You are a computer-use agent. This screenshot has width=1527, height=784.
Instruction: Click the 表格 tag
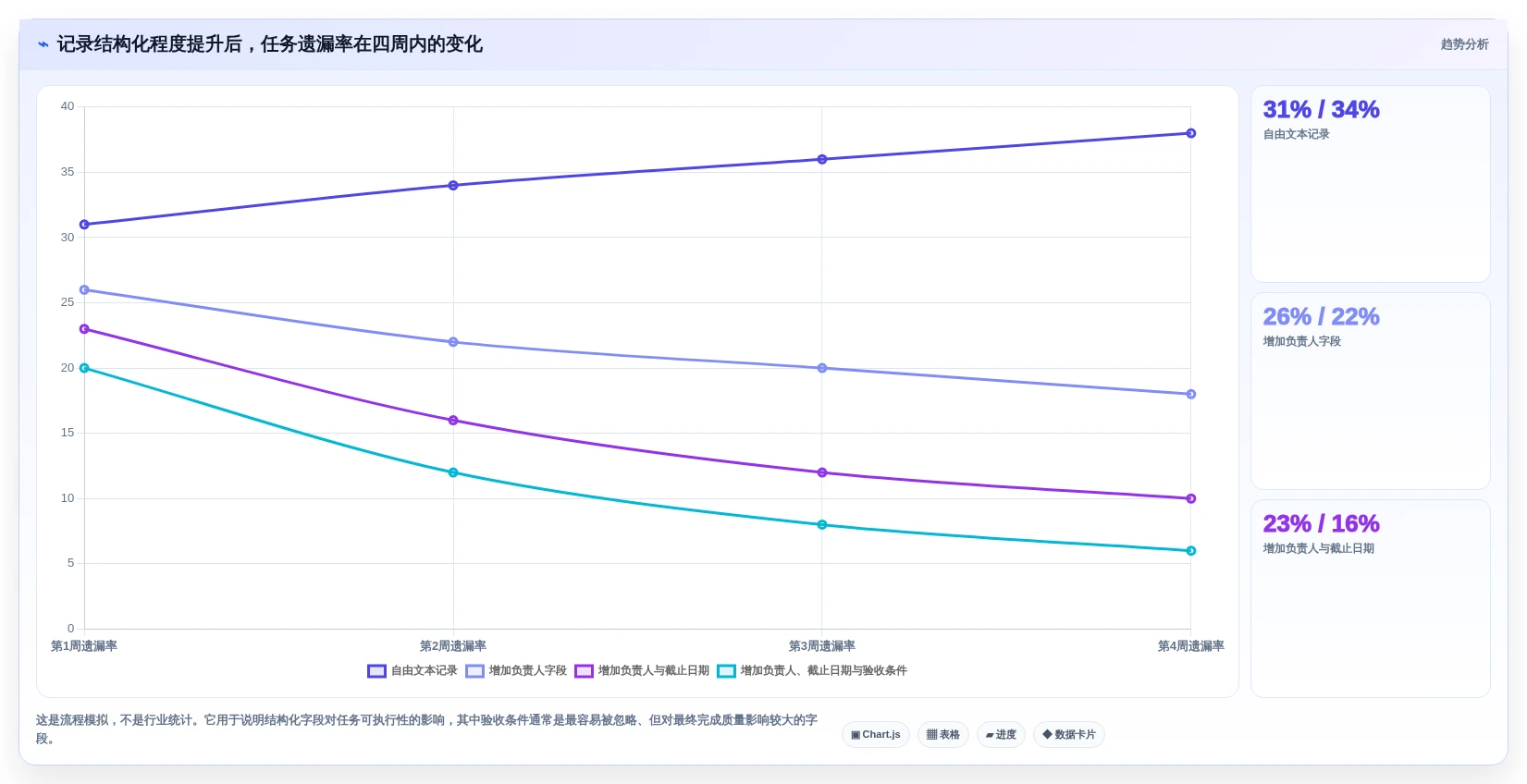coord(943,735)
